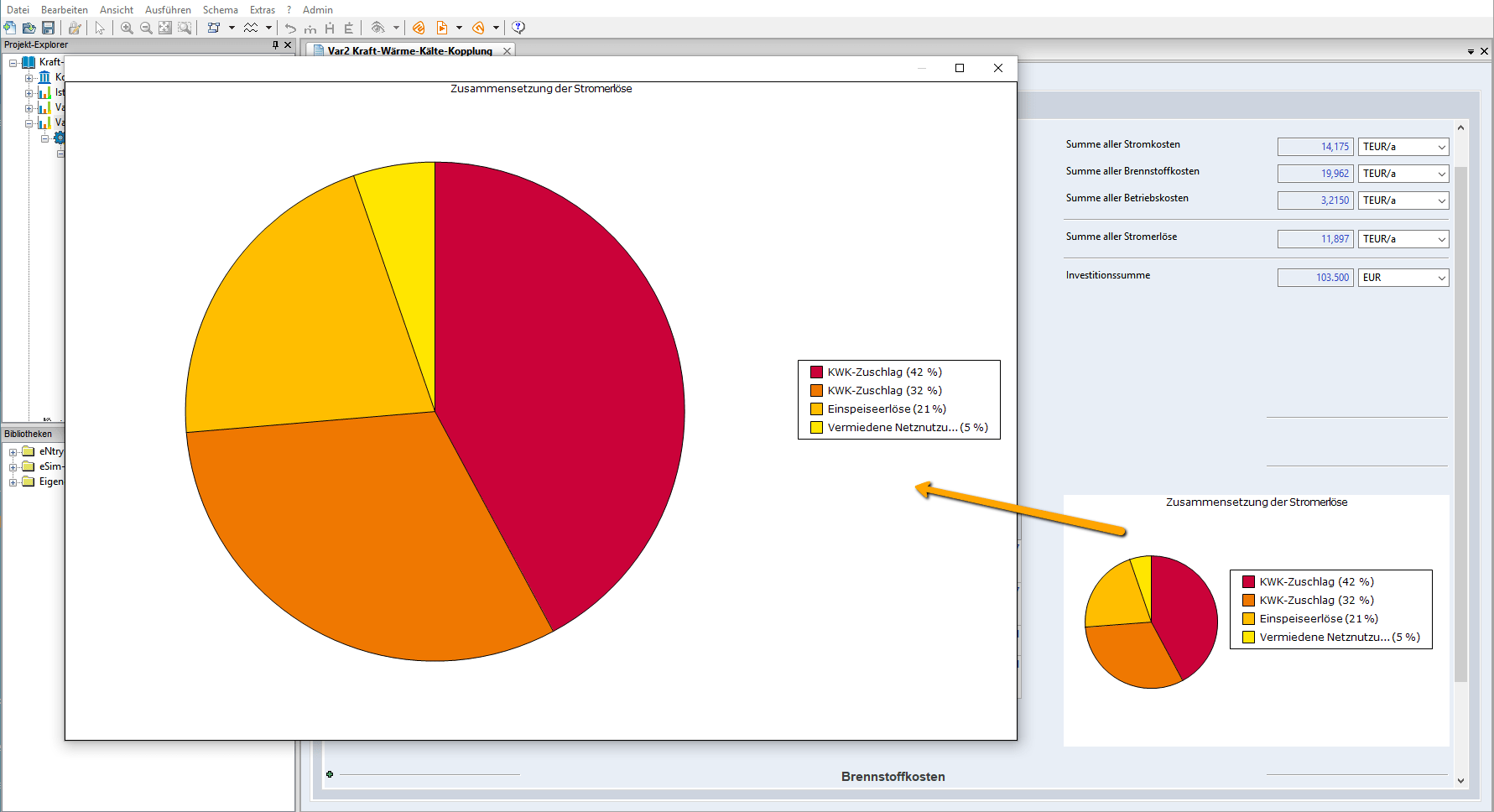Click the zoom-out magnifier toolbar icon
This screenshot has height=812, width=1494.
click(146, 28)
